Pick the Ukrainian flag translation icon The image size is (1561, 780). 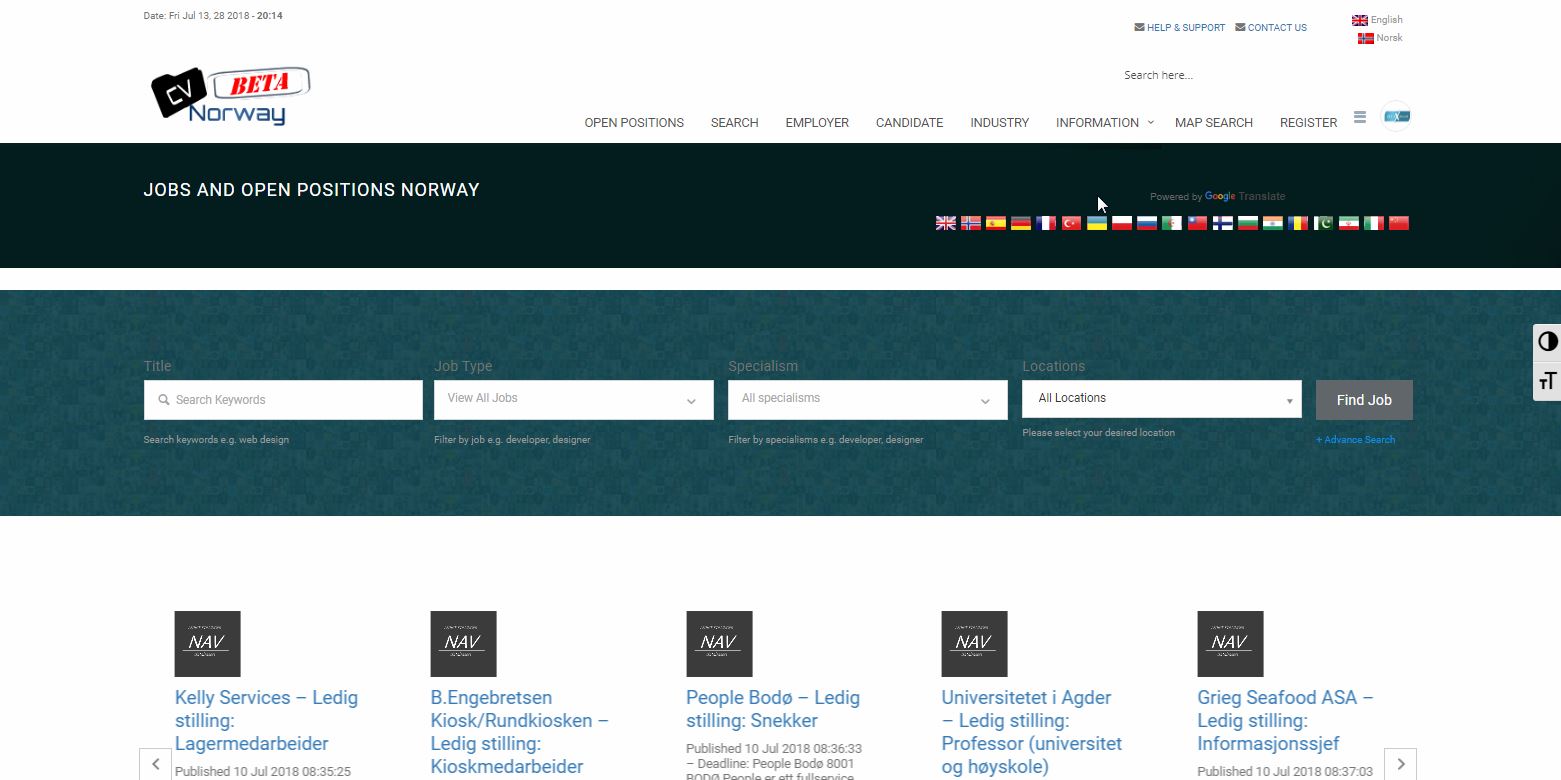click(x=1097, y=223)
